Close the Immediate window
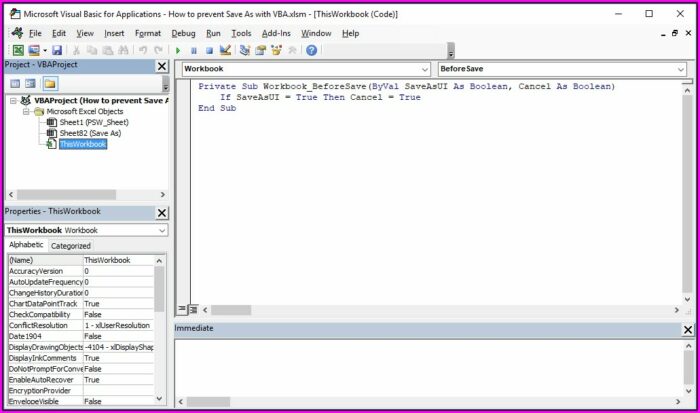Screen dimensions: 700x413 click(x=688, y=330)
